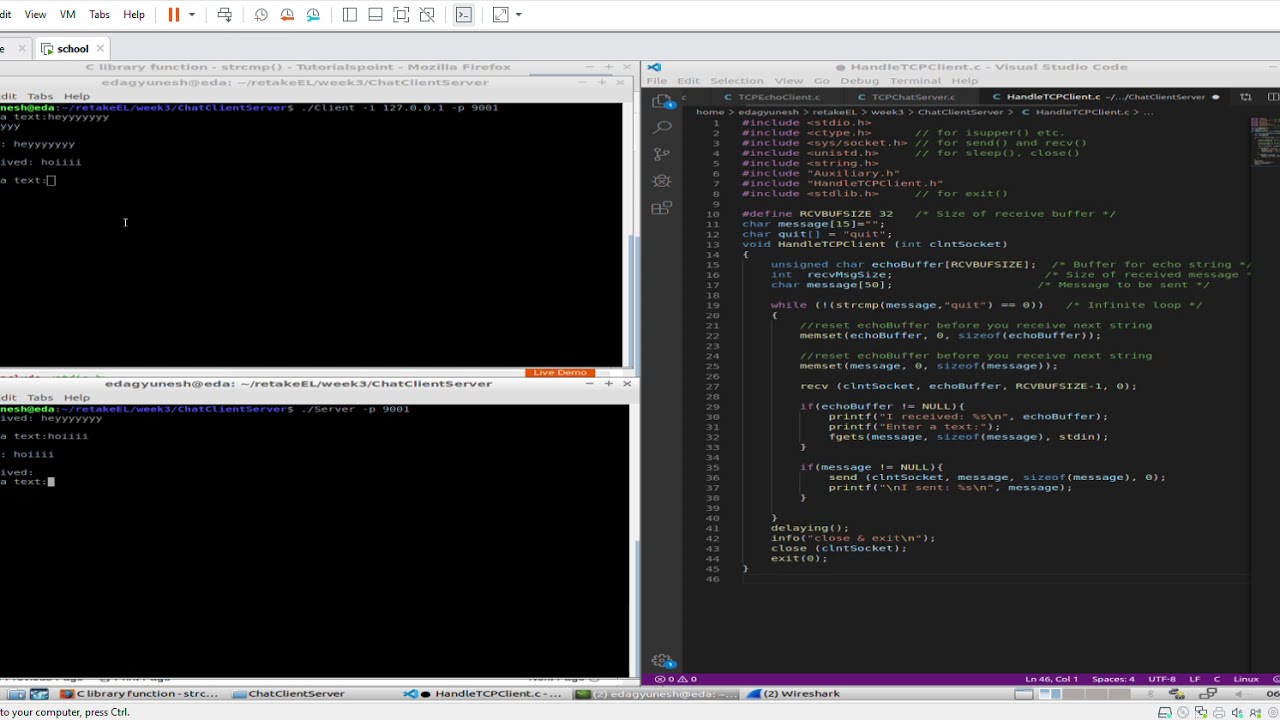
Task: Open the Source Control view
Action: 661,154
